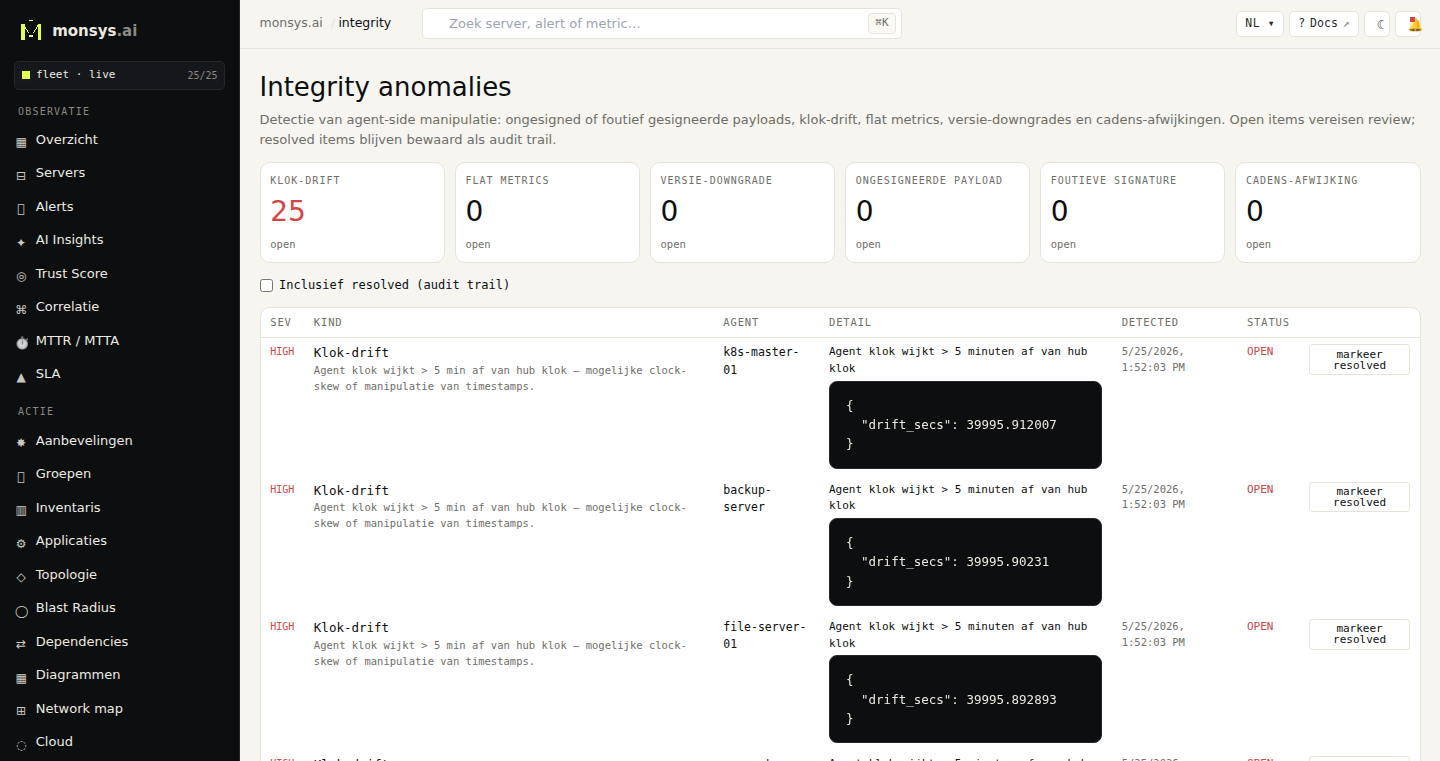Image resolution: width=1440 pixels, height=761 pixels.
Task: Enable 'Inclusief resolved (audit trail)' checkbox
Action: click(267, 285)
